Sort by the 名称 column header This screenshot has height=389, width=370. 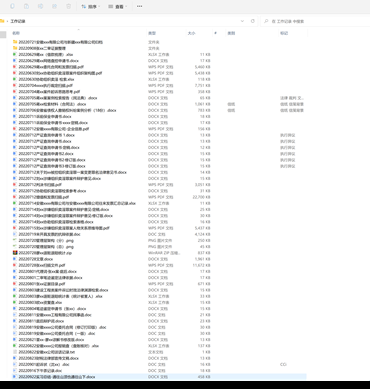(16, 33)
